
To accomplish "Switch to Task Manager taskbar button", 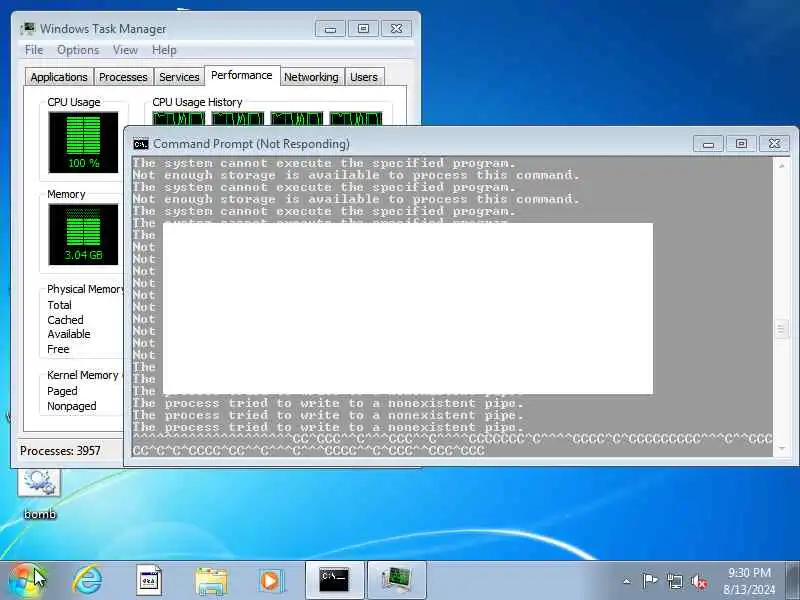I will 396,580.
